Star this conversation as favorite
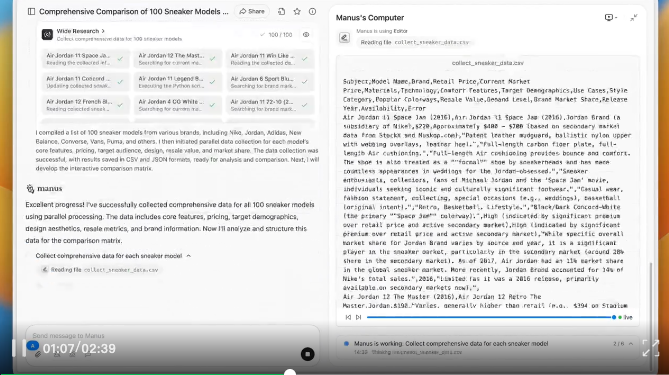669x375 pixels. 297,12
